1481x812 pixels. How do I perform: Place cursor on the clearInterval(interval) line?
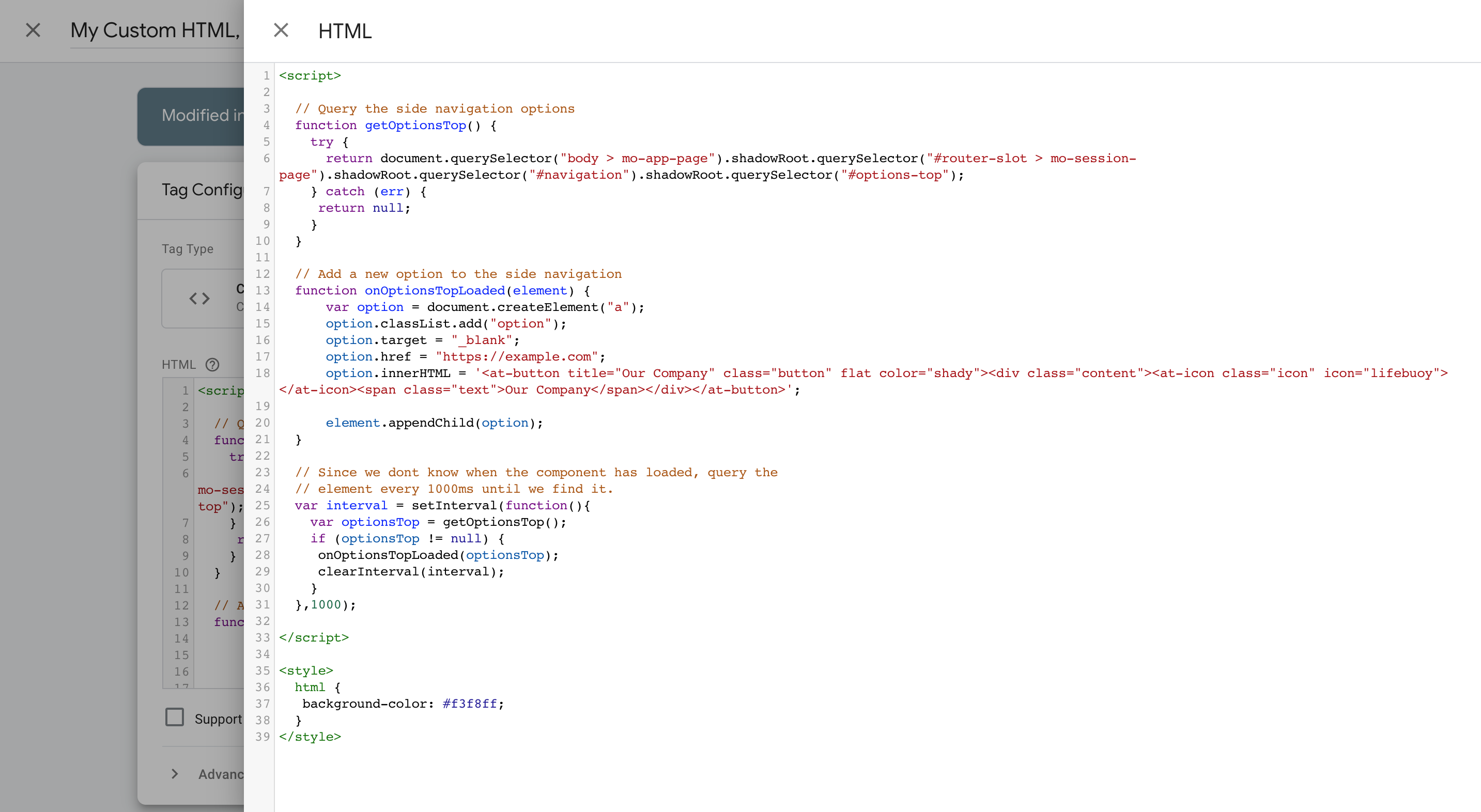[410, 572]
